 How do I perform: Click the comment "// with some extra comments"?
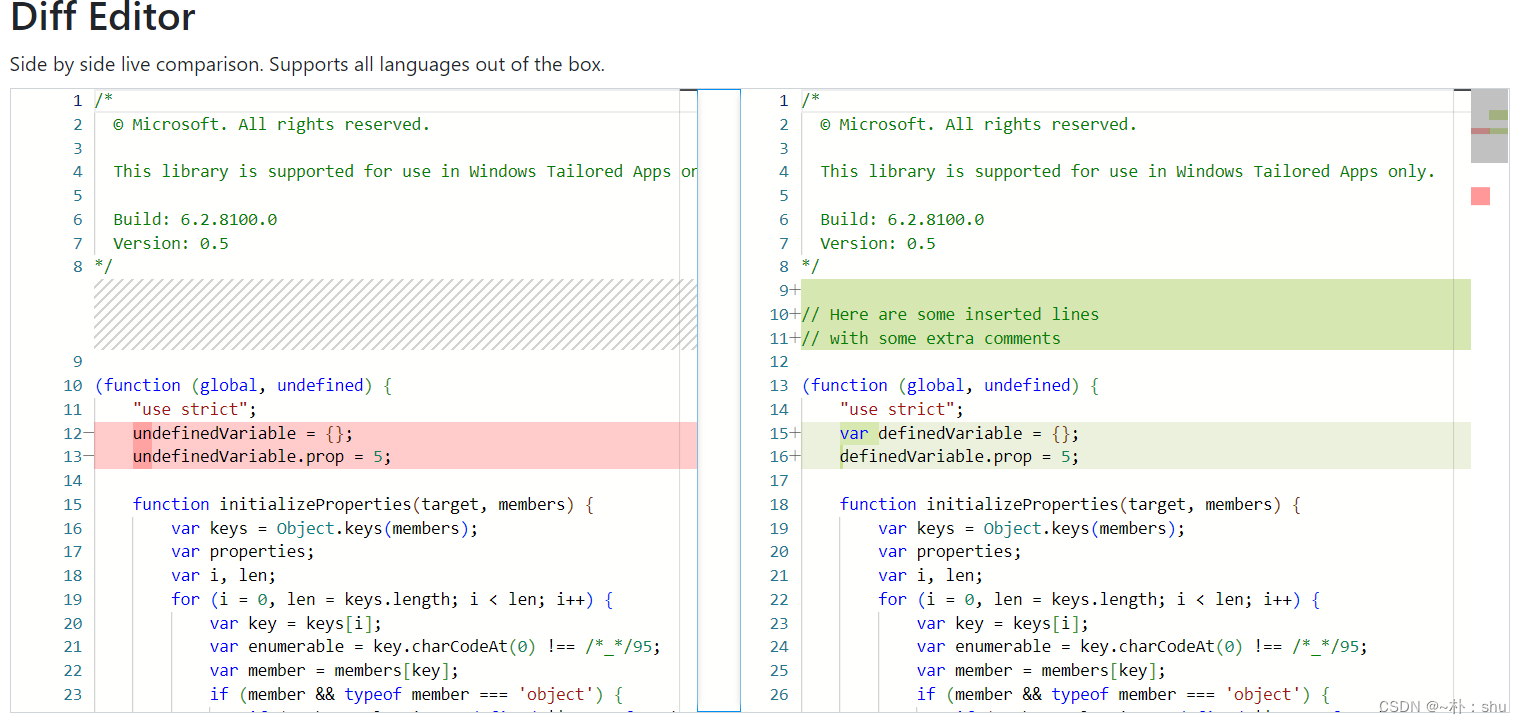point(931,338)
